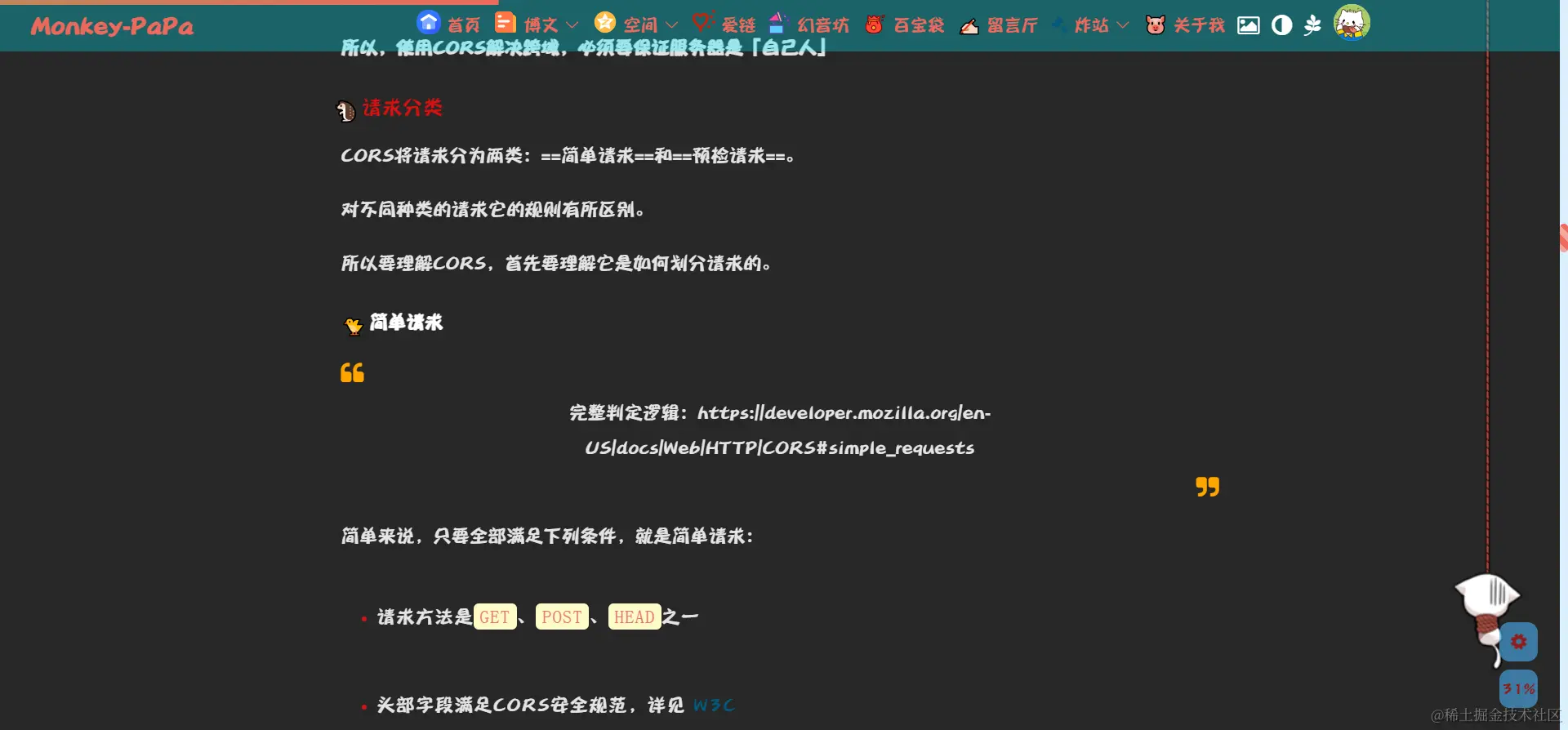Click the pencil icon beside 留言厅
1568x730 pixels.
pos(969,26)
